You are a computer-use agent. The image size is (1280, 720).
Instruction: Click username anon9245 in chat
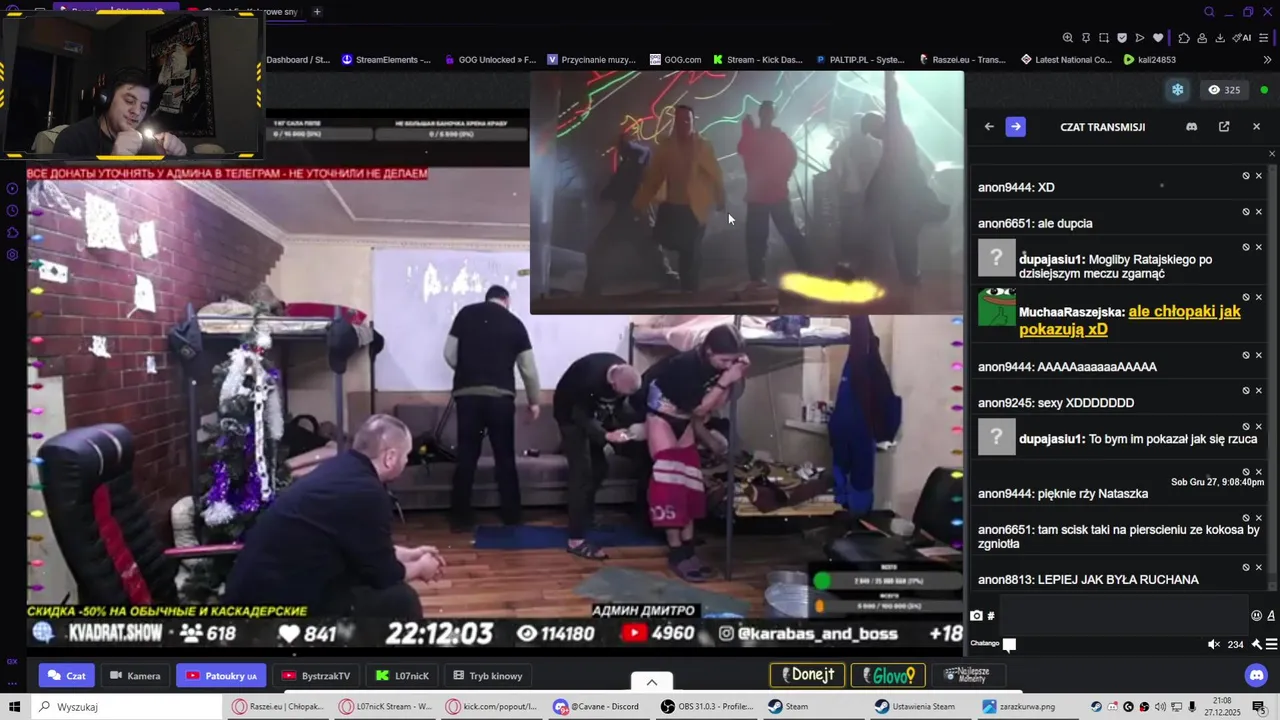1005,403
